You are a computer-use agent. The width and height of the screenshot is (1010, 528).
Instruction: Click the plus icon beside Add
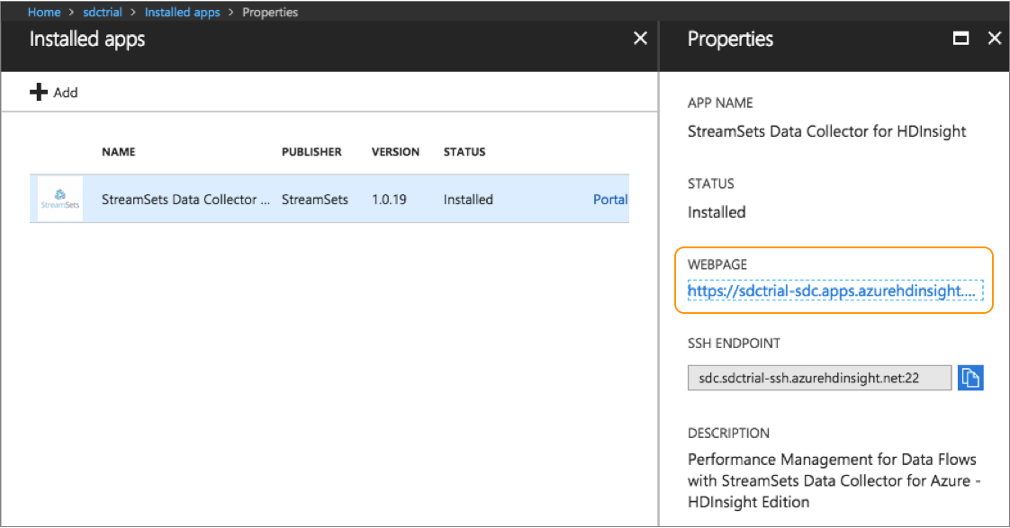coord(39,92)
